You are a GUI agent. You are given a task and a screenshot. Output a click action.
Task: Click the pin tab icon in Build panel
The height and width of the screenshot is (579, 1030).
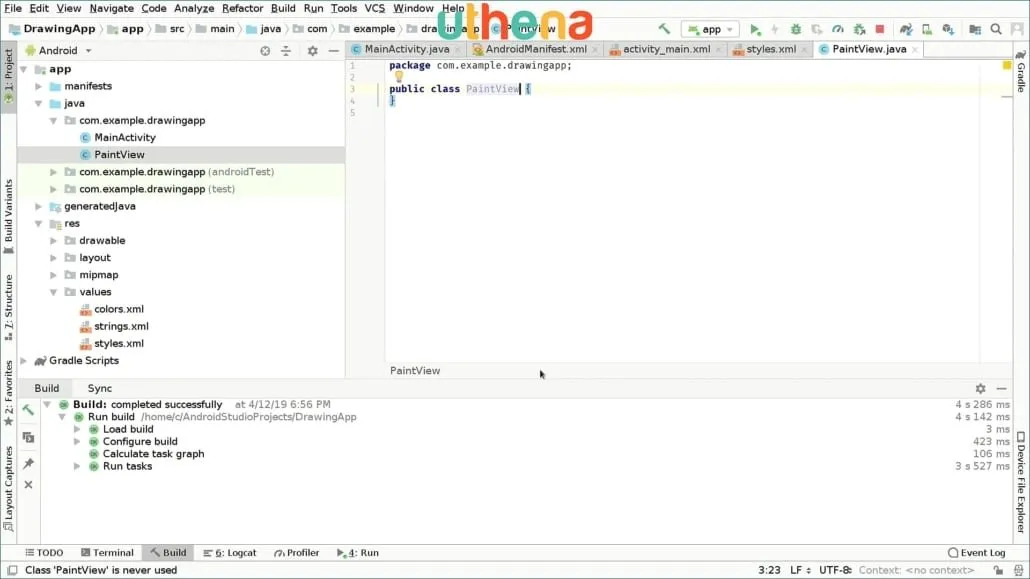pyautogui.click(x=28, y=463)
